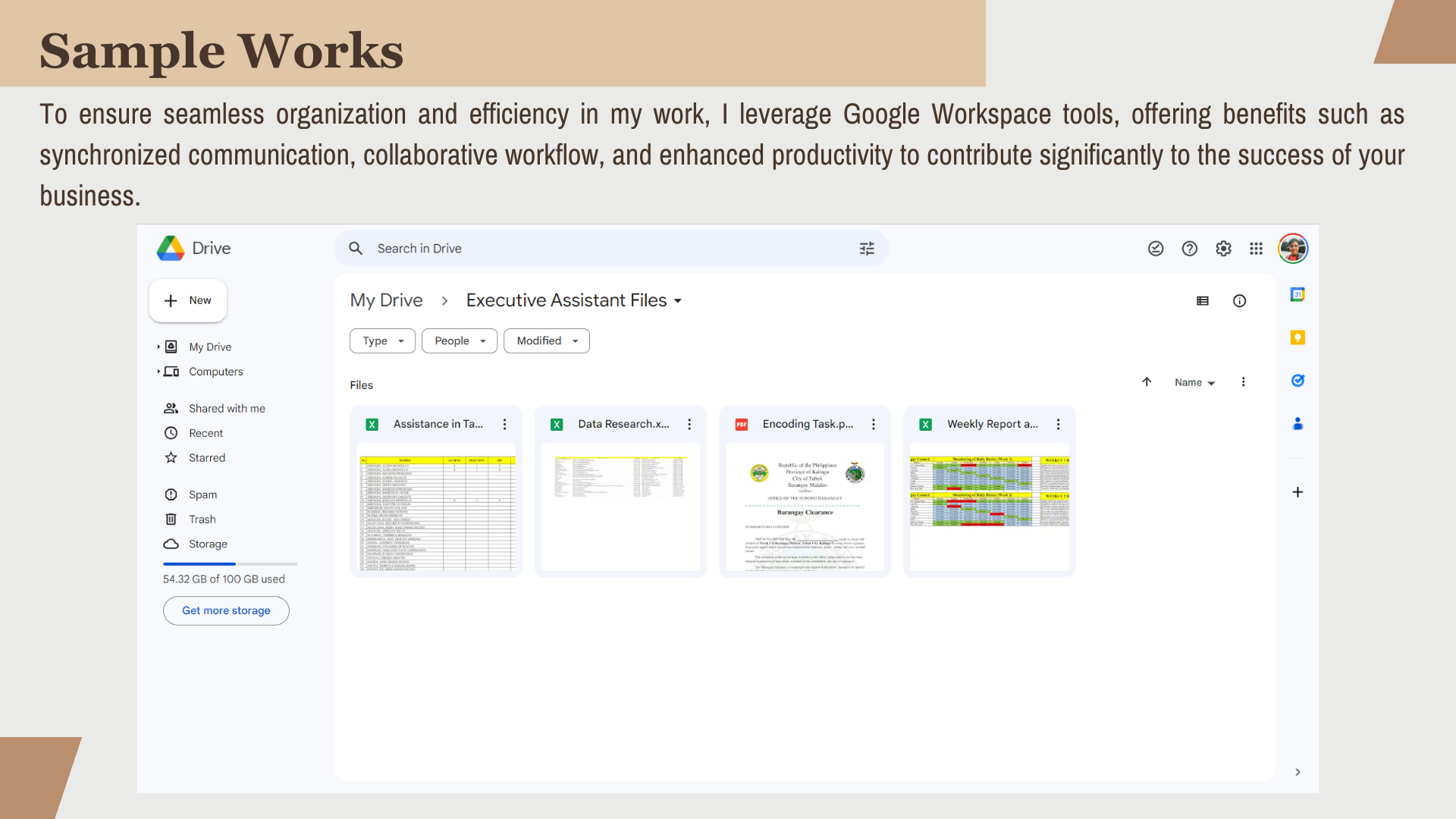Click Get more storage
The image size is (1456, 819).
pos(226,611)
